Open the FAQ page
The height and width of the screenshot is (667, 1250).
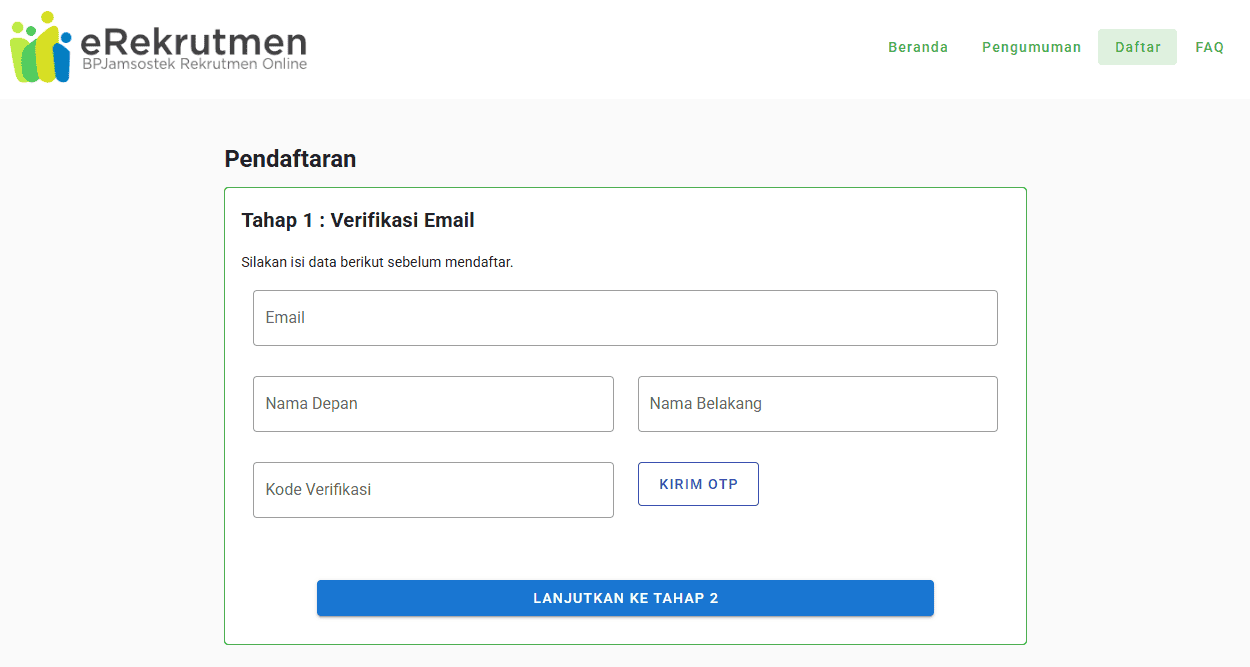click(x=1209, y=47)
